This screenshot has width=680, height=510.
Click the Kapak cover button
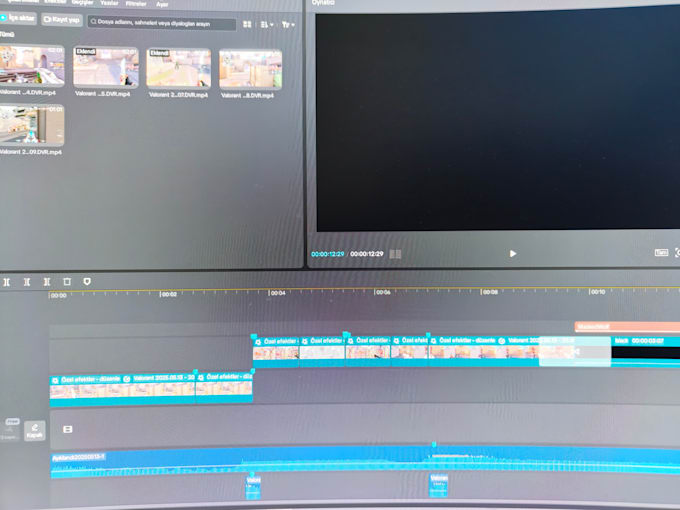[35, 431]
